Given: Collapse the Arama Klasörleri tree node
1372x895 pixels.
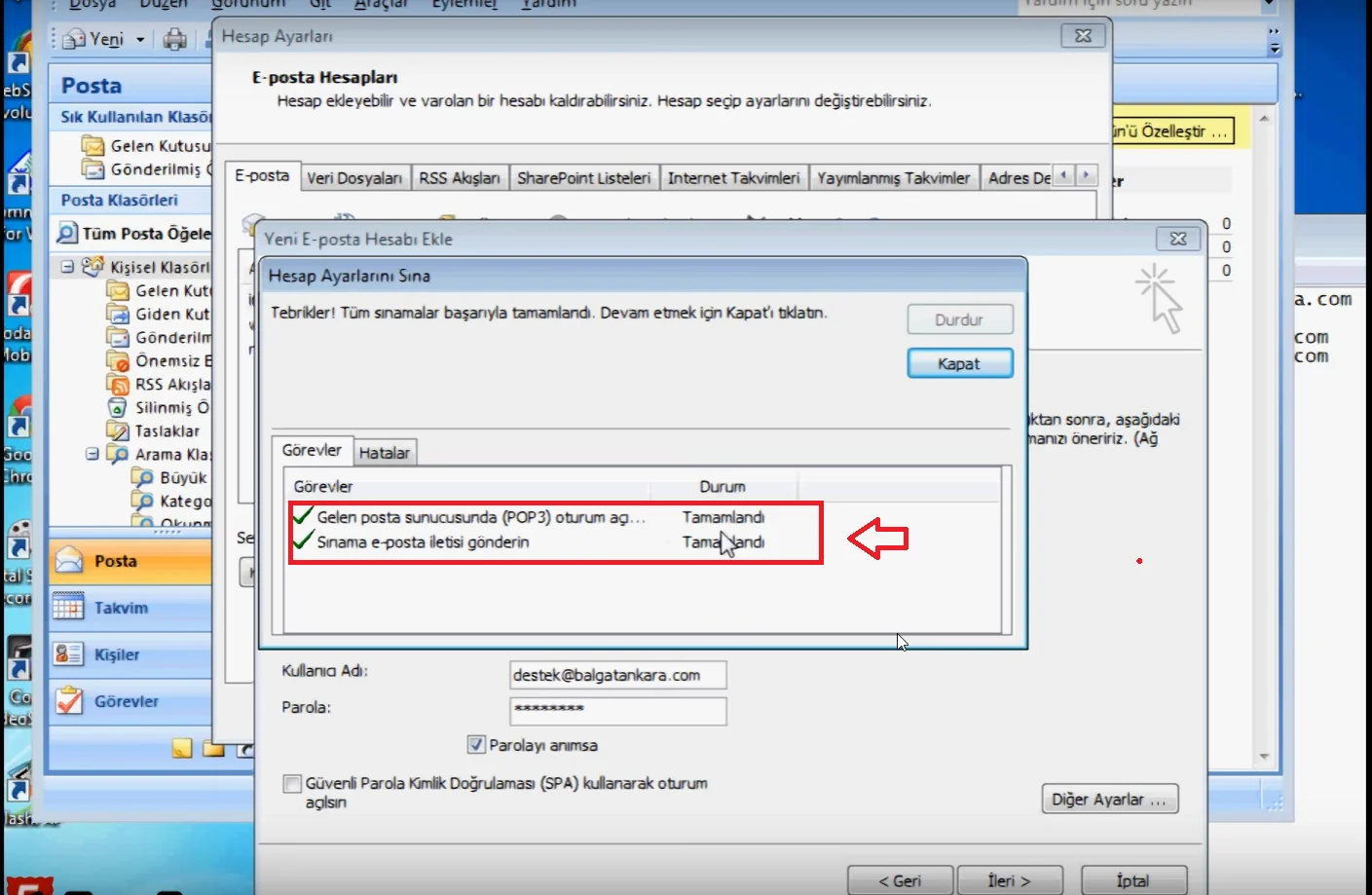Looking at the screenshot, I should coord(92,454).
